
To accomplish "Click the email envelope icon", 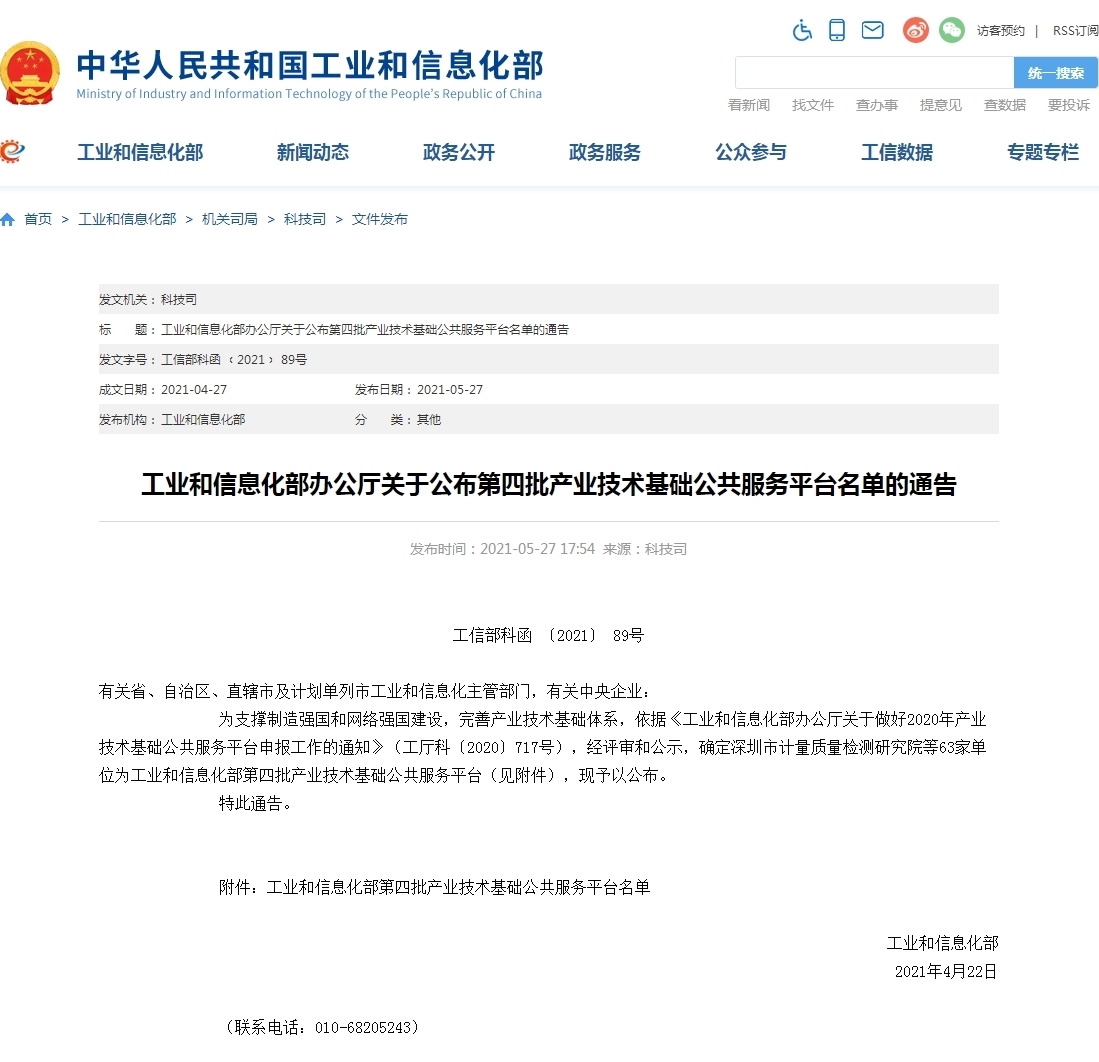I will point(873,30).
